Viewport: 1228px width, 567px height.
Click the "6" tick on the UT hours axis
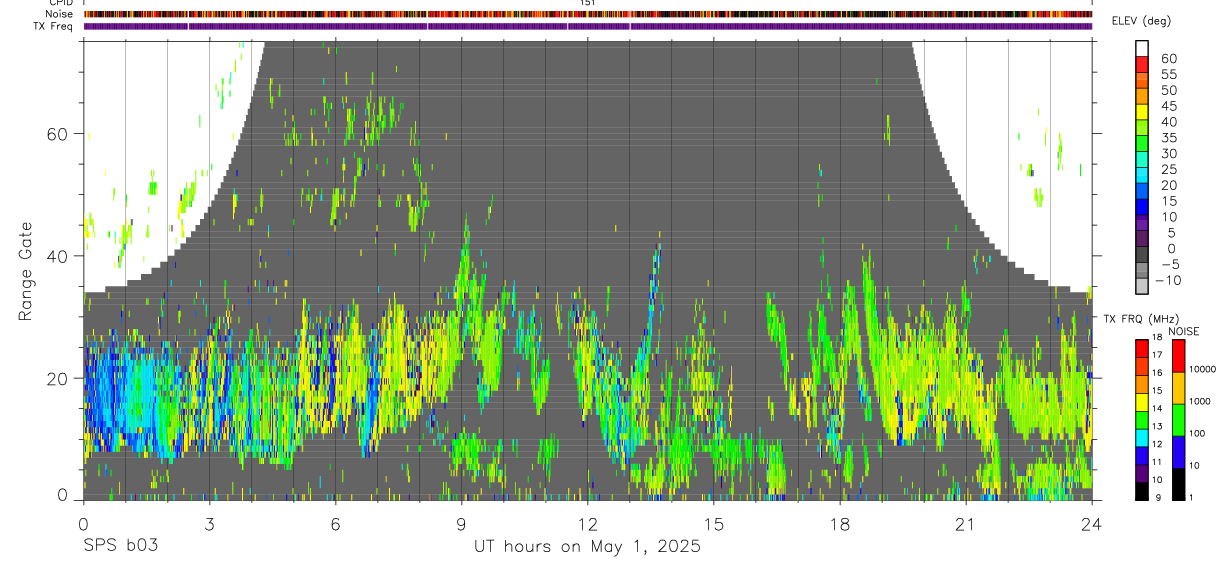[335, 524]
